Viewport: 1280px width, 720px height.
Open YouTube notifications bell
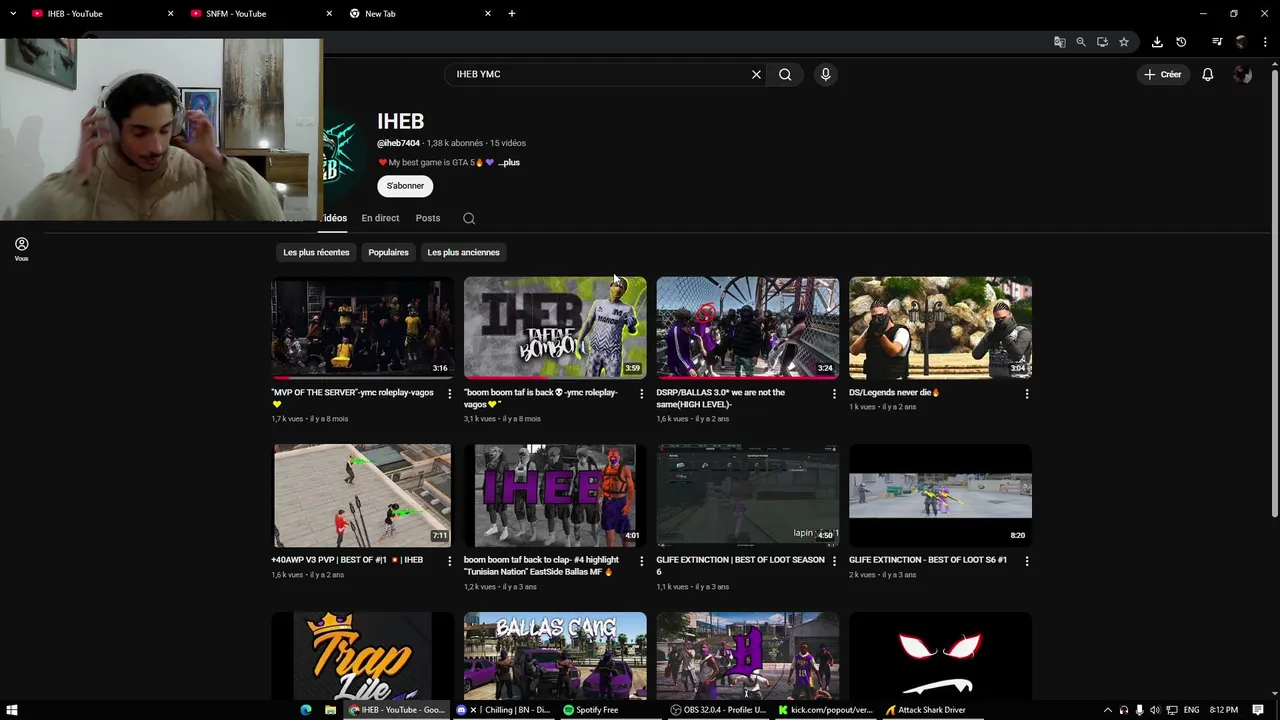coord(1207,74)
